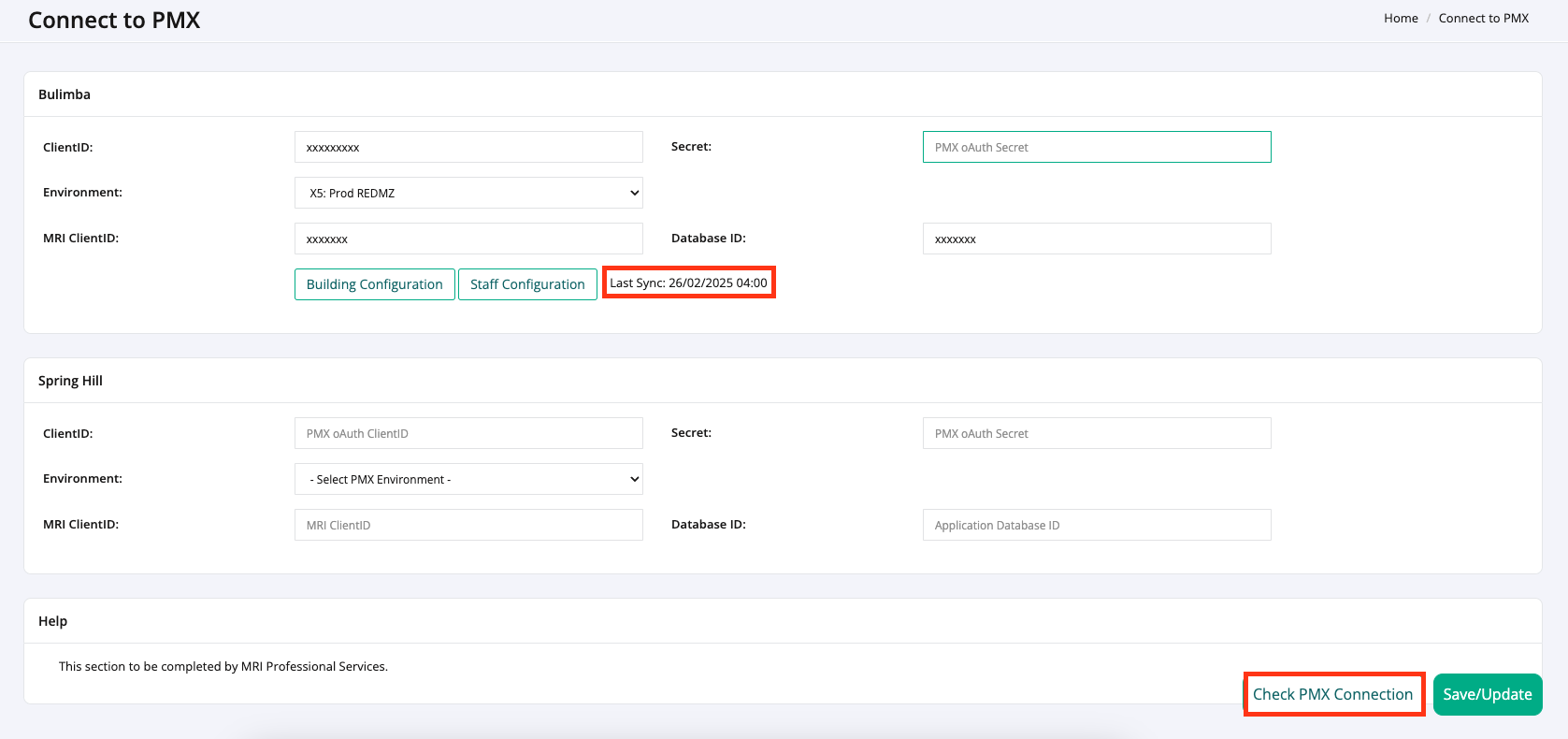Viewport: 1568px width, 739px height.
Task: Click the Bulimba ClientID input field
Action: tap(468, 147)
